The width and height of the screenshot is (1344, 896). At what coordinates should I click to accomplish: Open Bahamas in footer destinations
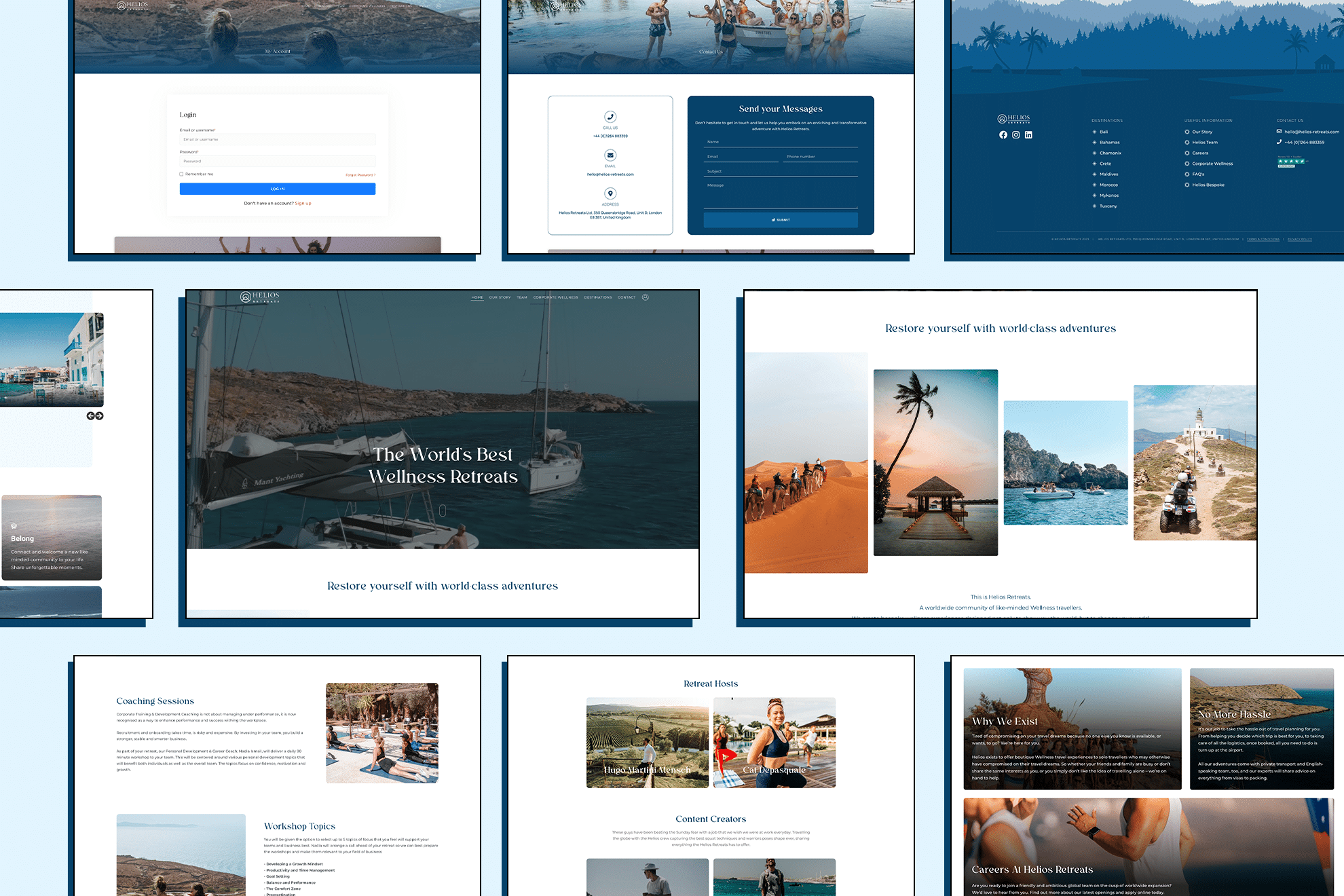coord(1110,143)
